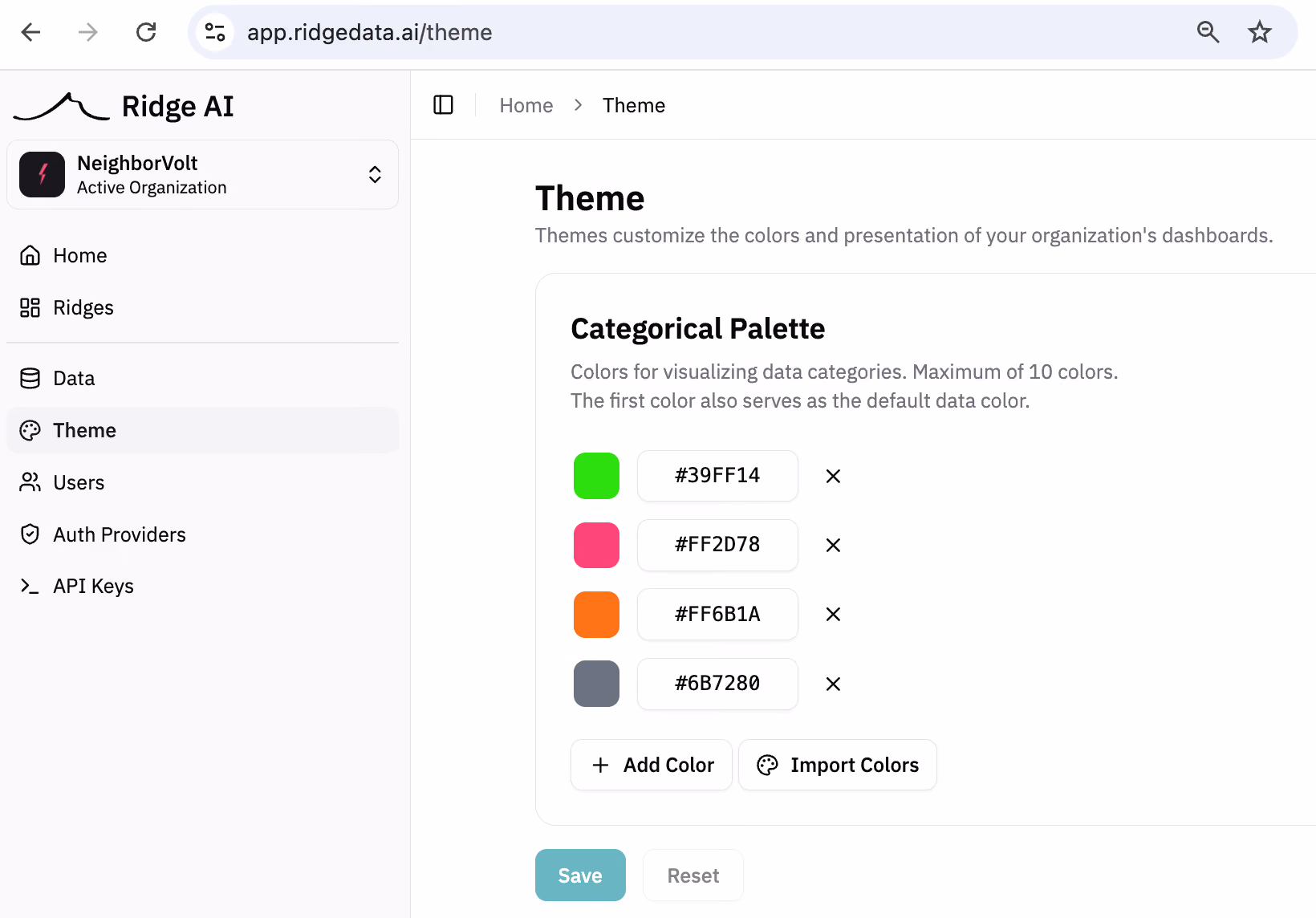The width and height of the screenshot is (1316, 918).
Task: Click the Home breadcrumb link
Action: (x=526, y=105)
